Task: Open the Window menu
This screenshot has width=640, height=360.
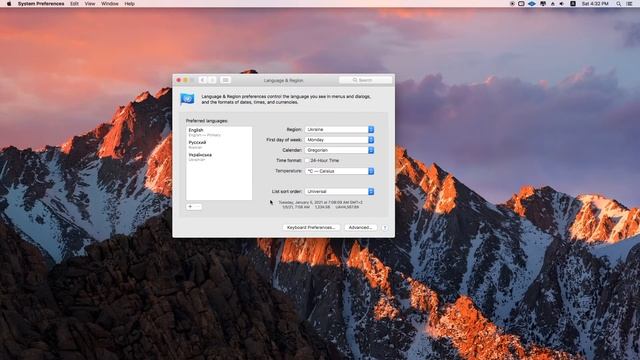Action: pyautogui.click(x=109, y=4)
